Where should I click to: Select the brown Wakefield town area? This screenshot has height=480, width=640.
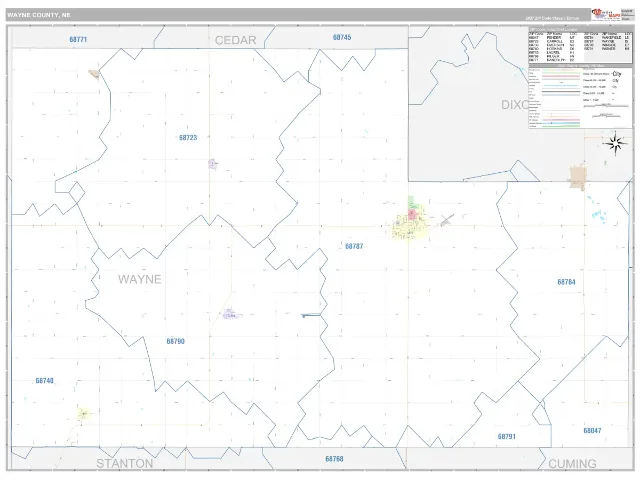(x=578, y=177)
